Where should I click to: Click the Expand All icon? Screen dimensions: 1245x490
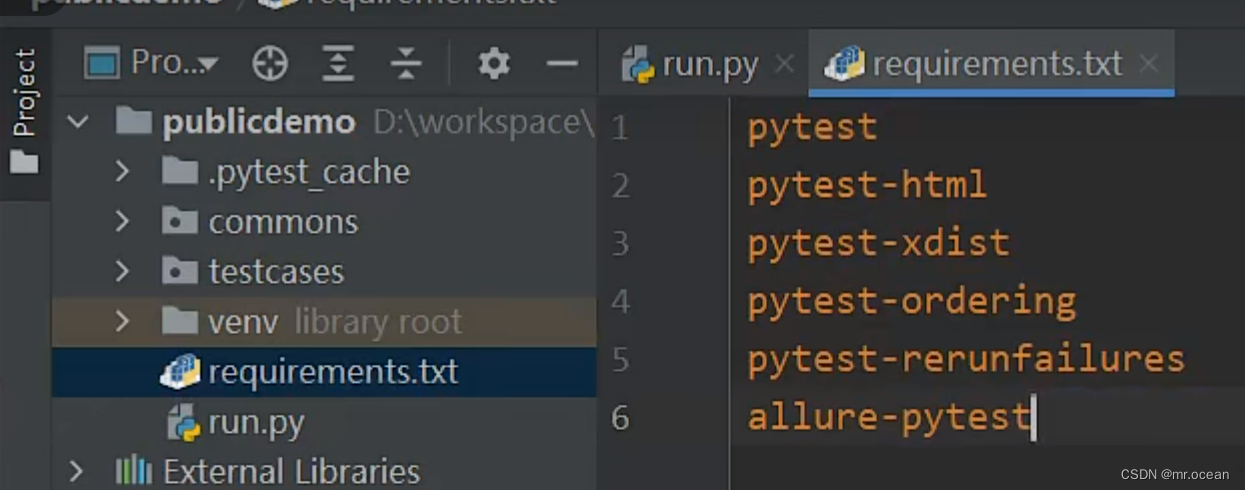tap(338, 64)
